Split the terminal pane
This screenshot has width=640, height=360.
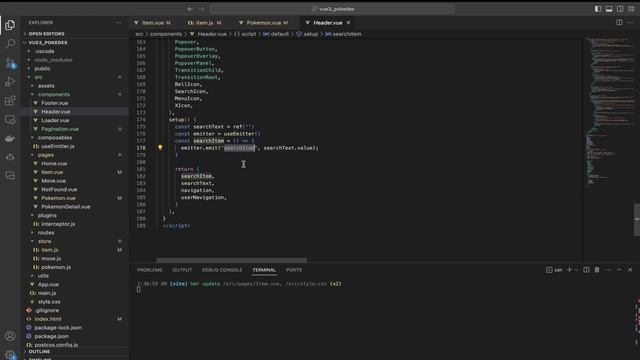[586, 270]
